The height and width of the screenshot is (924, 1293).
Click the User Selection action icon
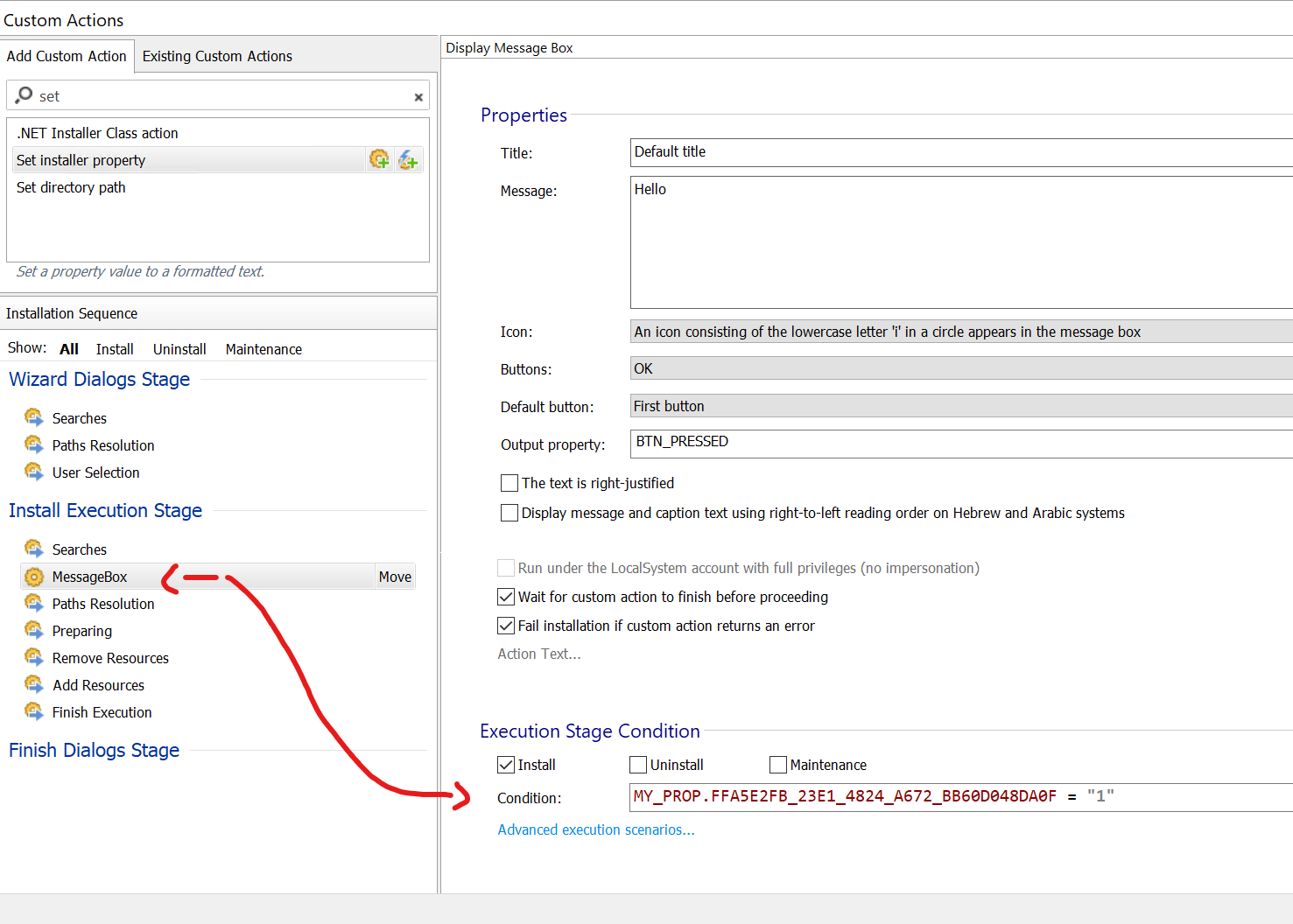coord(34,472)
